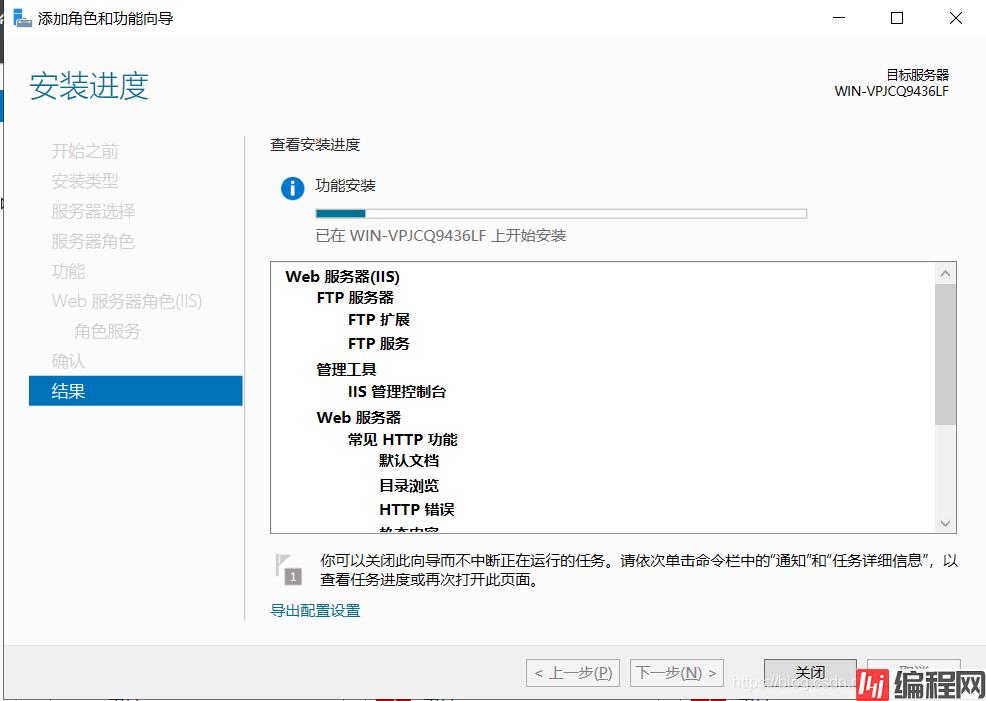Click the 角色服务 step in sidebar

[107, 331]
